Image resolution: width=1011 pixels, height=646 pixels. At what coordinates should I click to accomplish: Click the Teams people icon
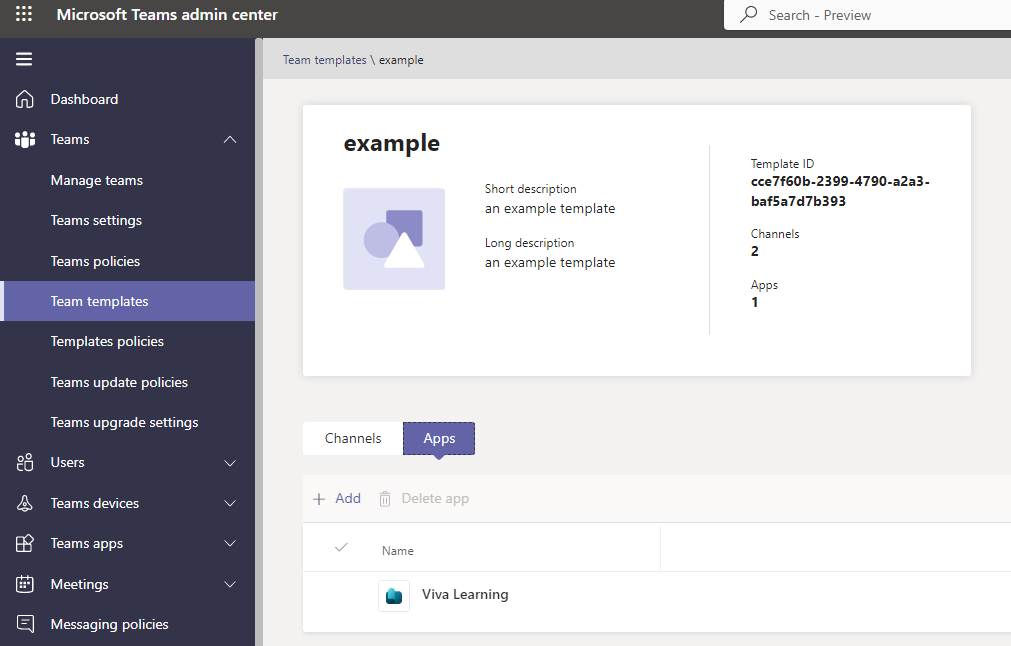click(25, 139)
